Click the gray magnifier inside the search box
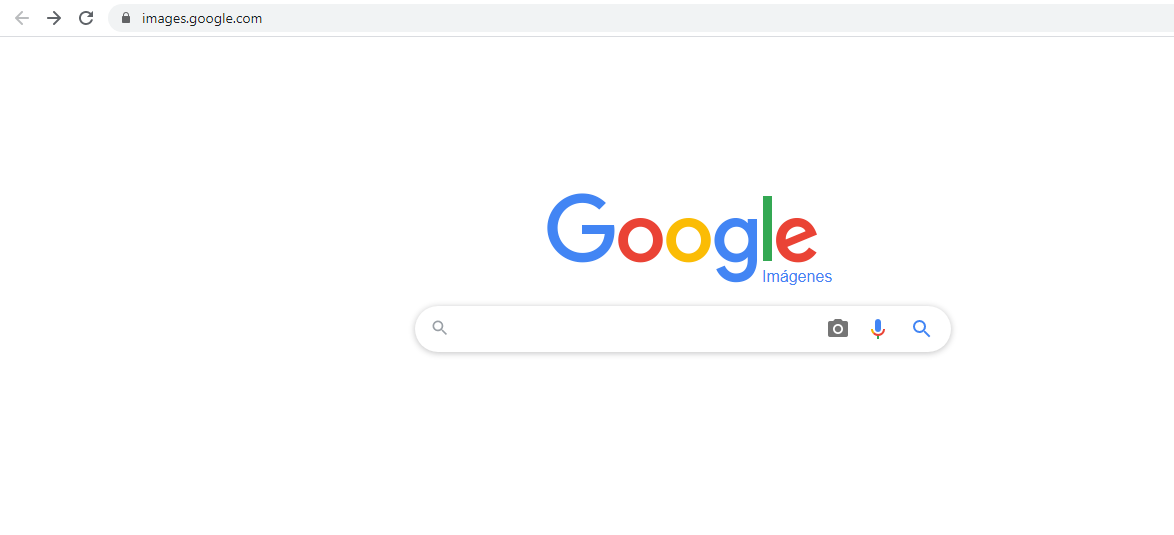Image resolution: width=1174 pixels, height=535 pixels. (x=440, y=328)
